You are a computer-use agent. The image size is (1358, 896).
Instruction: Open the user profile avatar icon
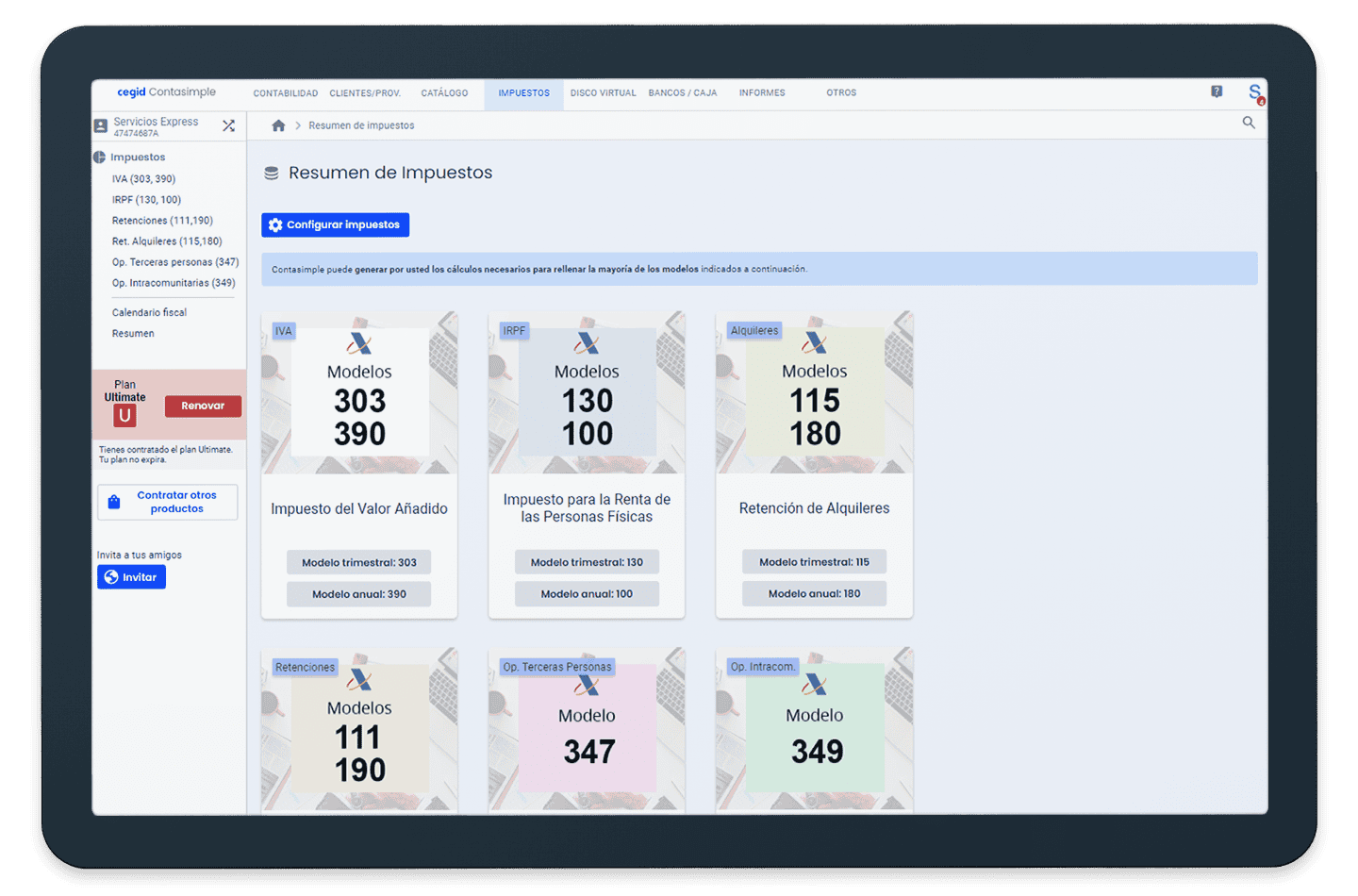1255,92
